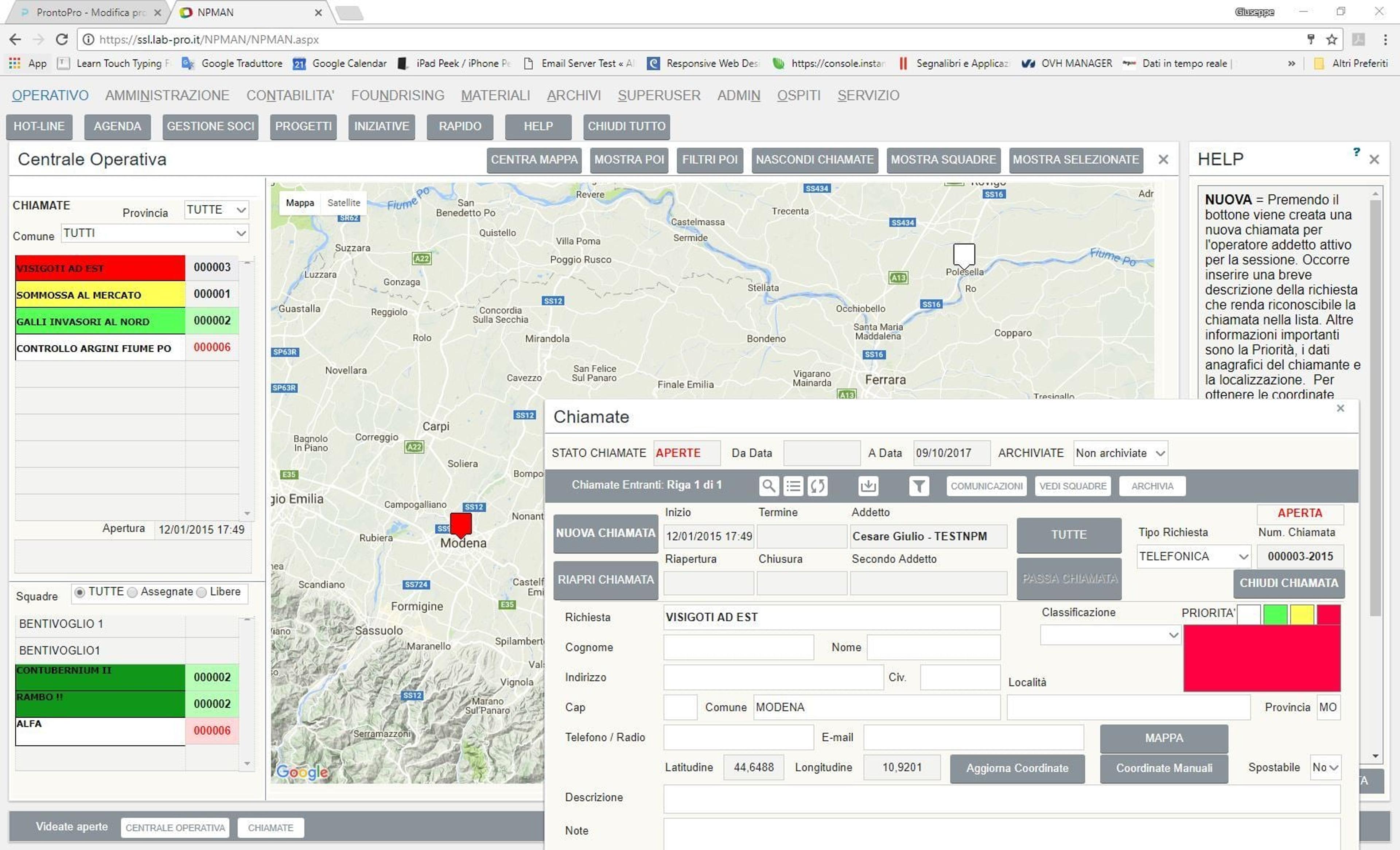Click the white marker at Polesella on map
The height and width of the screenshot is (850, 1400).
click(964, 256)
